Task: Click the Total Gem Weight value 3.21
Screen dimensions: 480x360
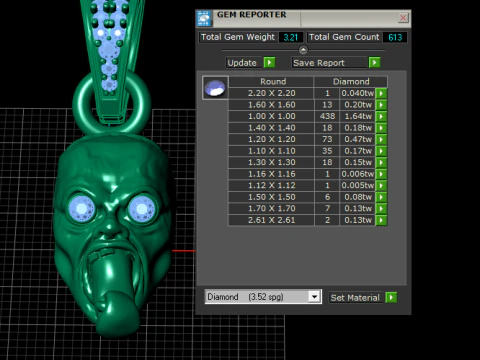Action: click(291, 37)
